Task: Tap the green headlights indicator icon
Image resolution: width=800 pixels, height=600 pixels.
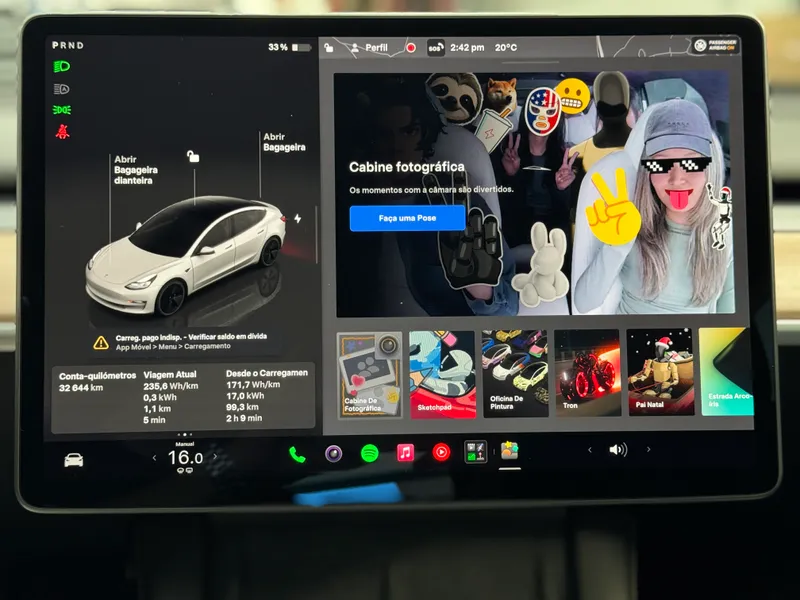Action: pyautogui.click(x=62, y=66)
